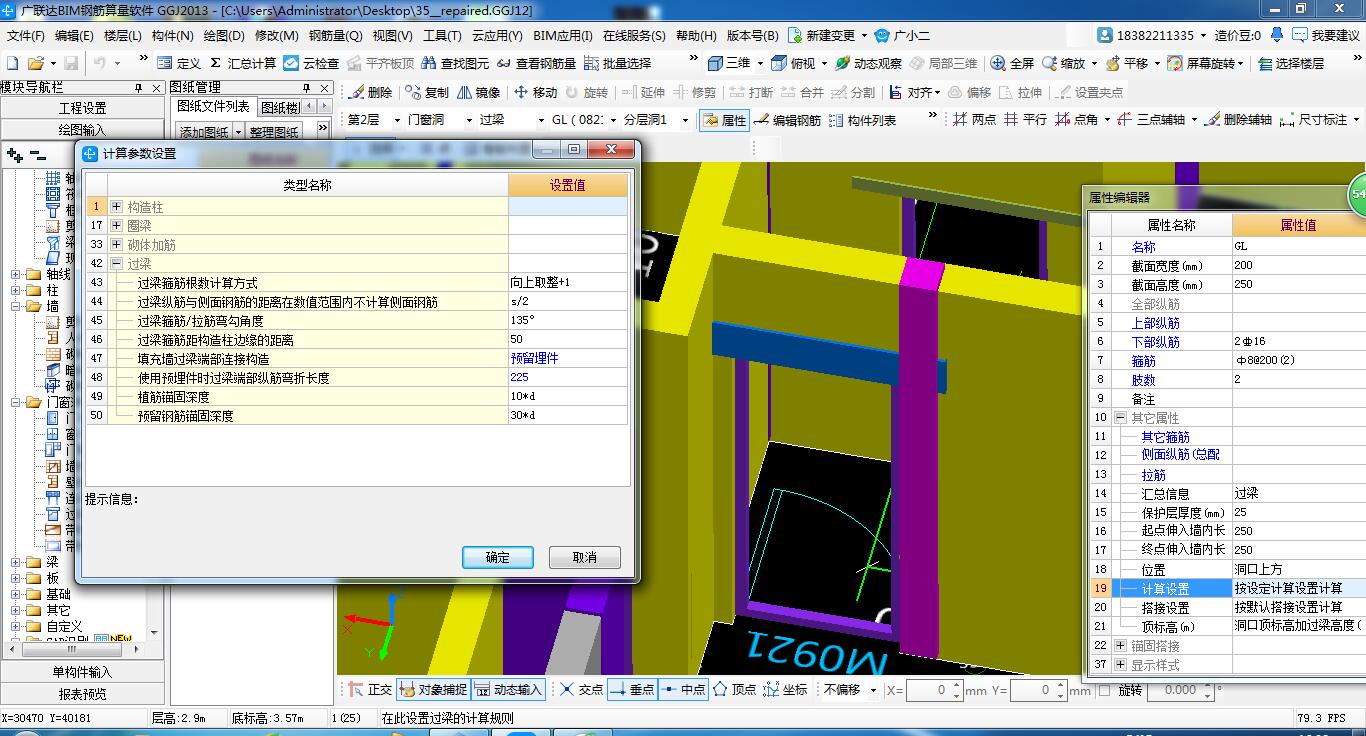Viewport: 1366px width, 736px height.
Task: Open 云检查 cloud check tool
Action: point(311,63)
